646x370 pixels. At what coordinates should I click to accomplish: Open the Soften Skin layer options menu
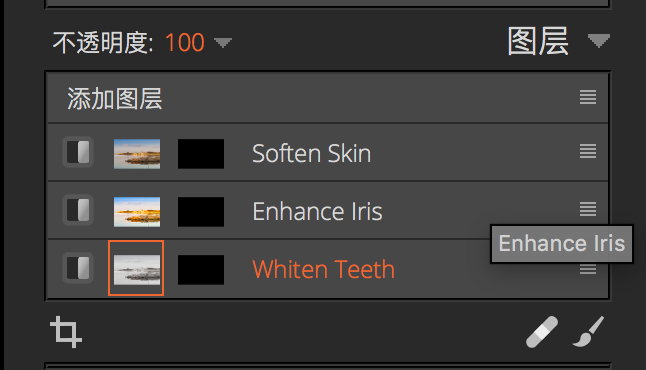588,151
